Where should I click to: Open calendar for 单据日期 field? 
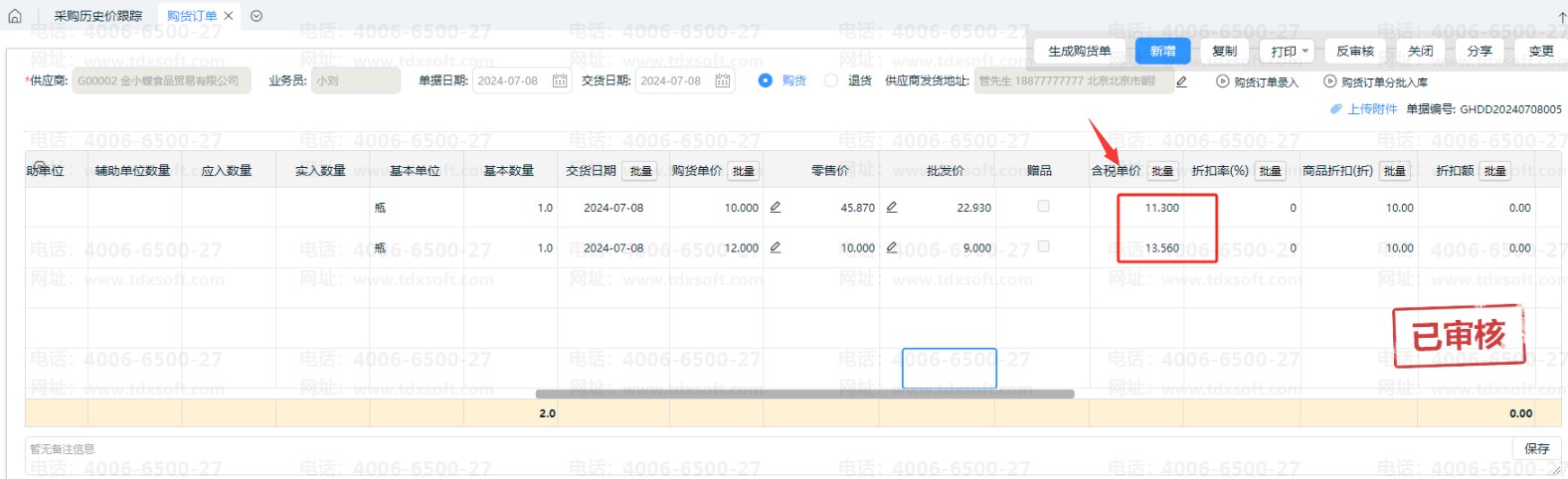(560, 80)
